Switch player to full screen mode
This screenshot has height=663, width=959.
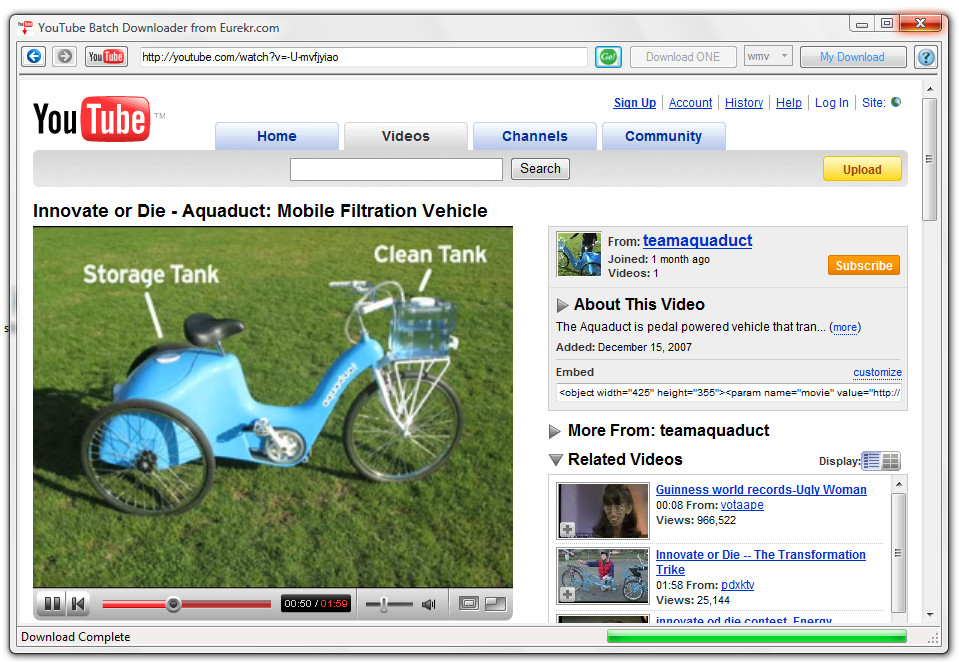tap(495, 604)
